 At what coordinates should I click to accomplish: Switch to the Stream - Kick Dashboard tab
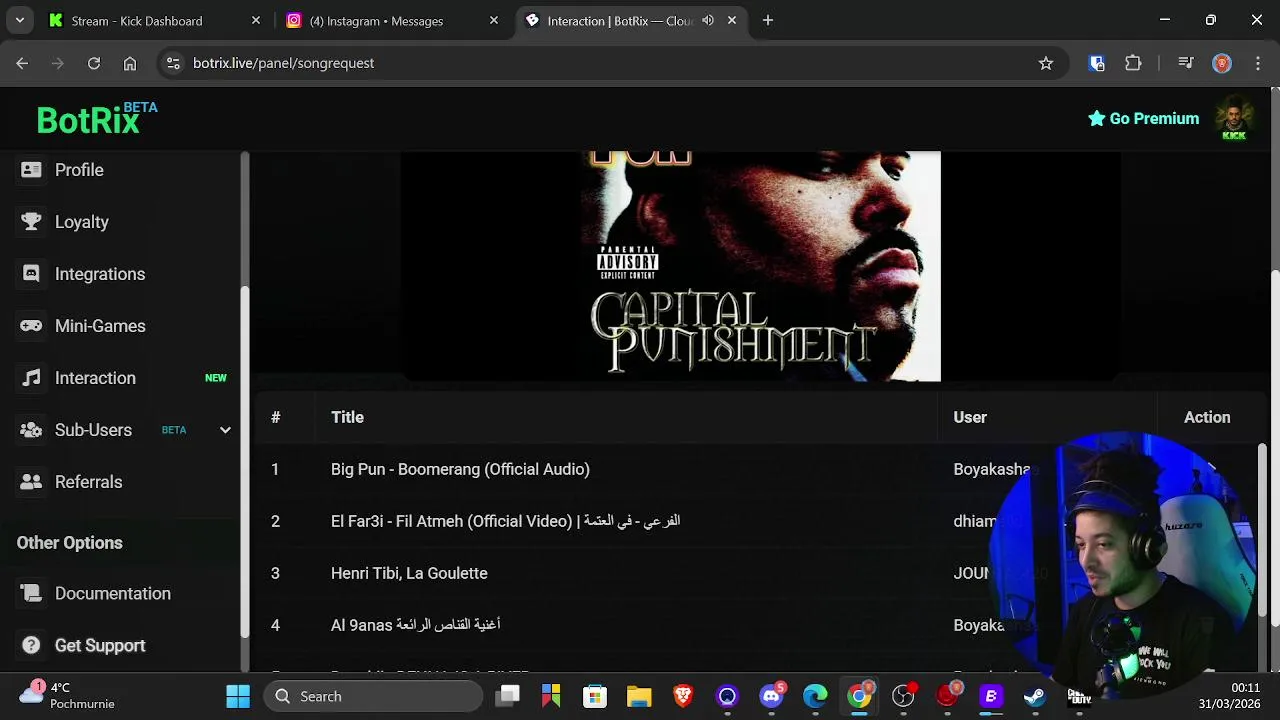(155, 20)
